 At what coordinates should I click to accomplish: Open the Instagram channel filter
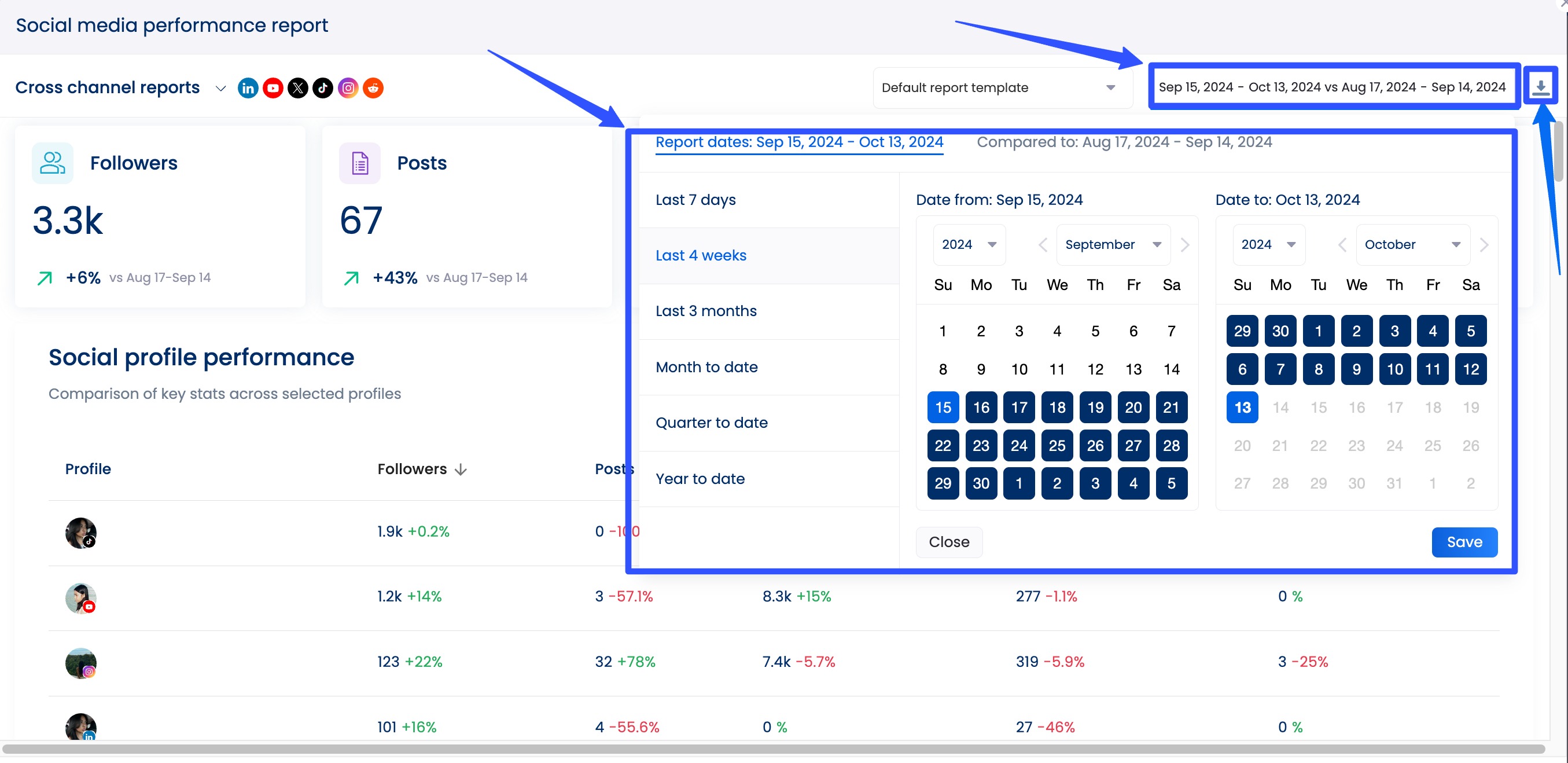click(x=348, y=87)
